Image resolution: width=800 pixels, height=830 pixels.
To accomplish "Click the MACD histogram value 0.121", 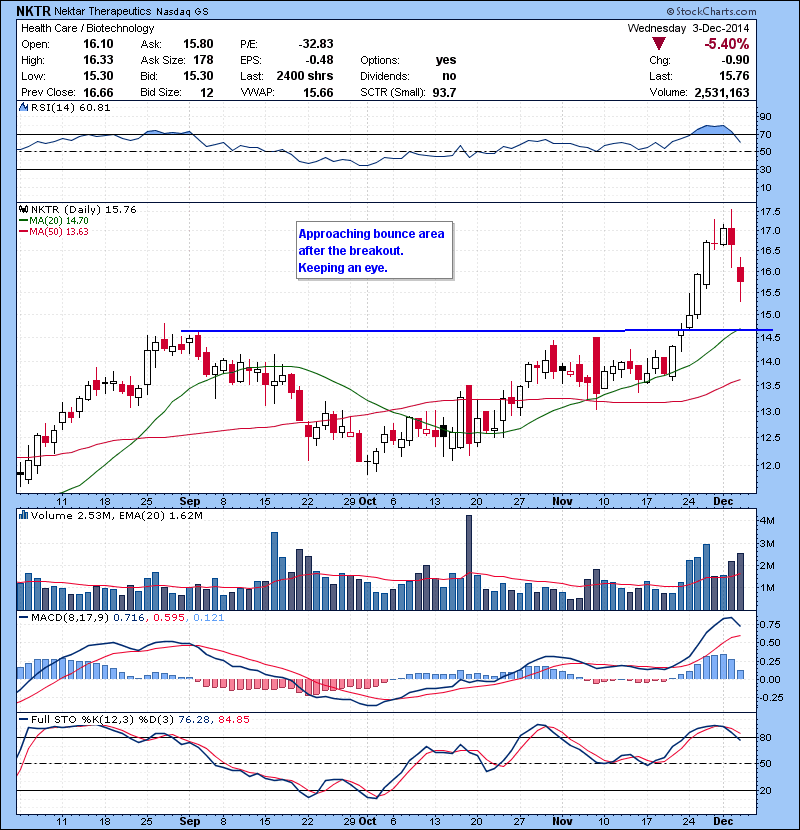I will (x=209, y=617).
